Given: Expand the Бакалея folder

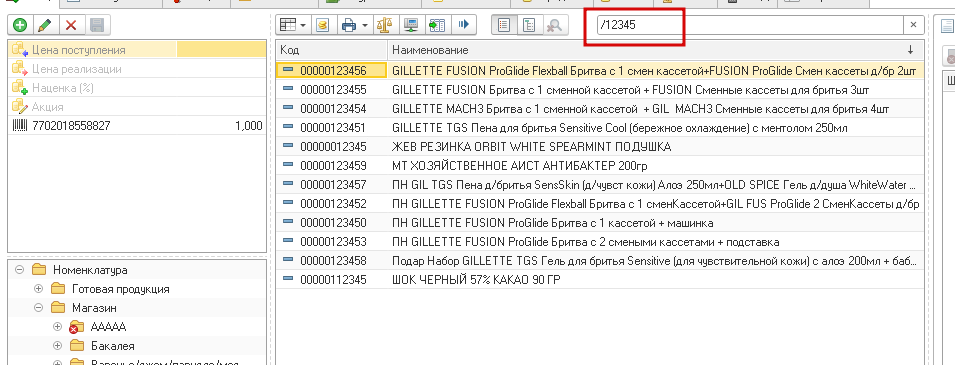Looking at the screenshot, I should point(58,346).
